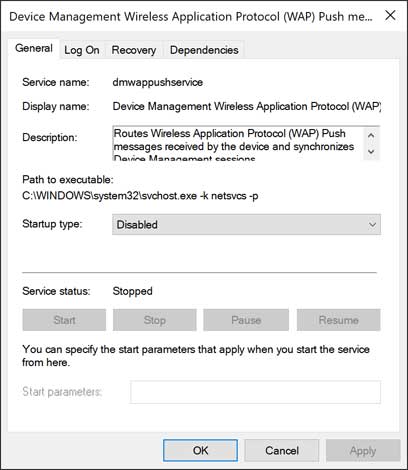Select the General tab
The image size is (408, 470).
(x=34, y=48)
